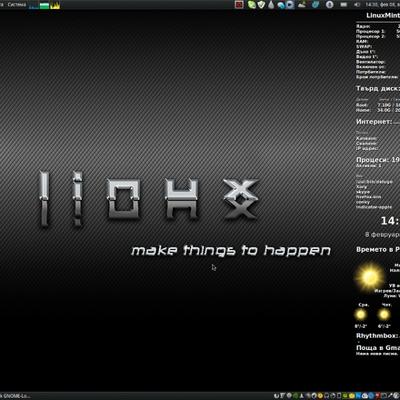This screenshot has width=400, height=400.
Task: Click the large 14: clock in the Conky panel
Action: click(390, 221)
